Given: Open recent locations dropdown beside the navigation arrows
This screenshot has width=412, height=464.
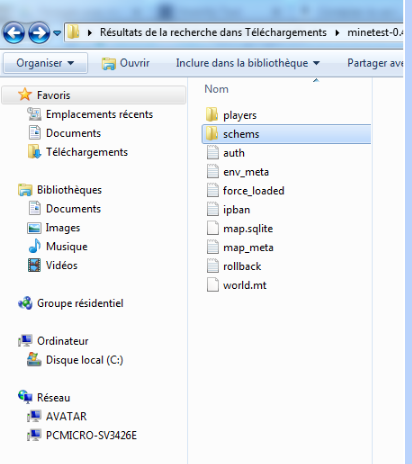Looking at the screenshot, I should (x=57, y=33).
